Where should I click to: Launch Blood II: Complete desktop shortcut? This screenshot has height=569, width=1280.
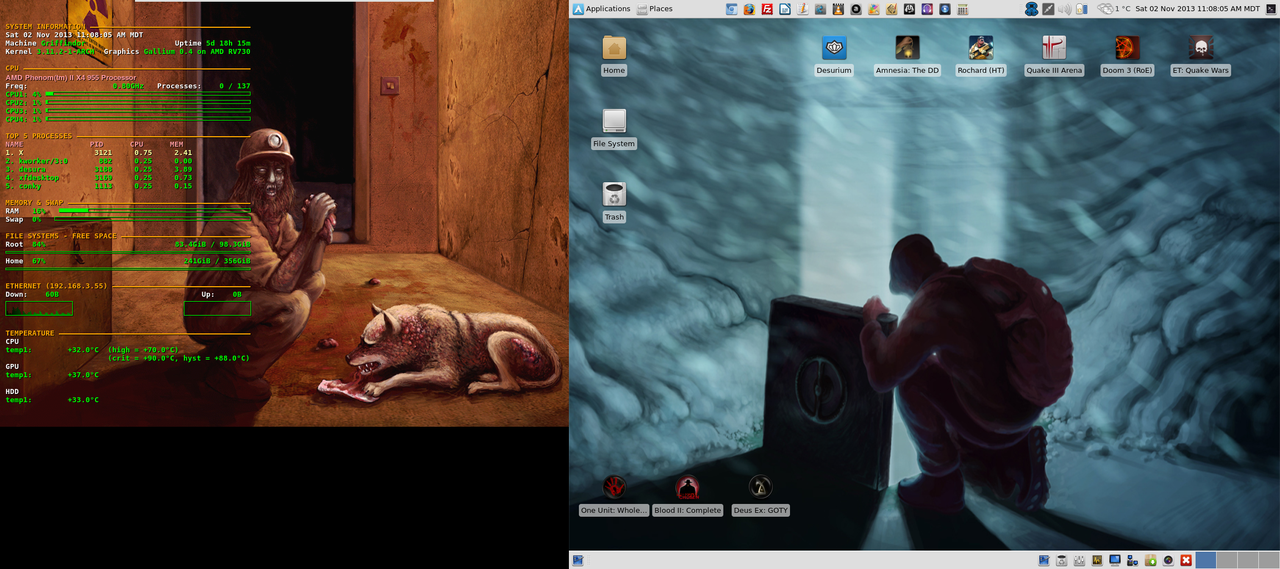[687, 495]
